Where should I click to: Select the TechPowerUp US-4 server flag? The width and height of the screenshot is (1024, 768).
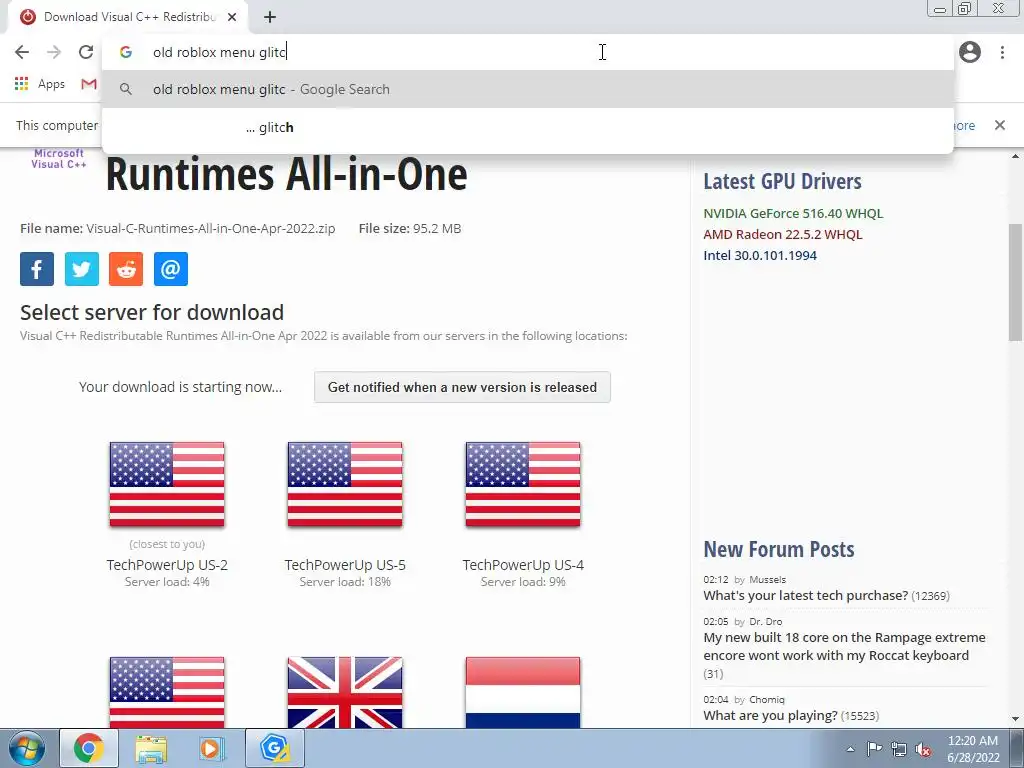tap(523, 484)
